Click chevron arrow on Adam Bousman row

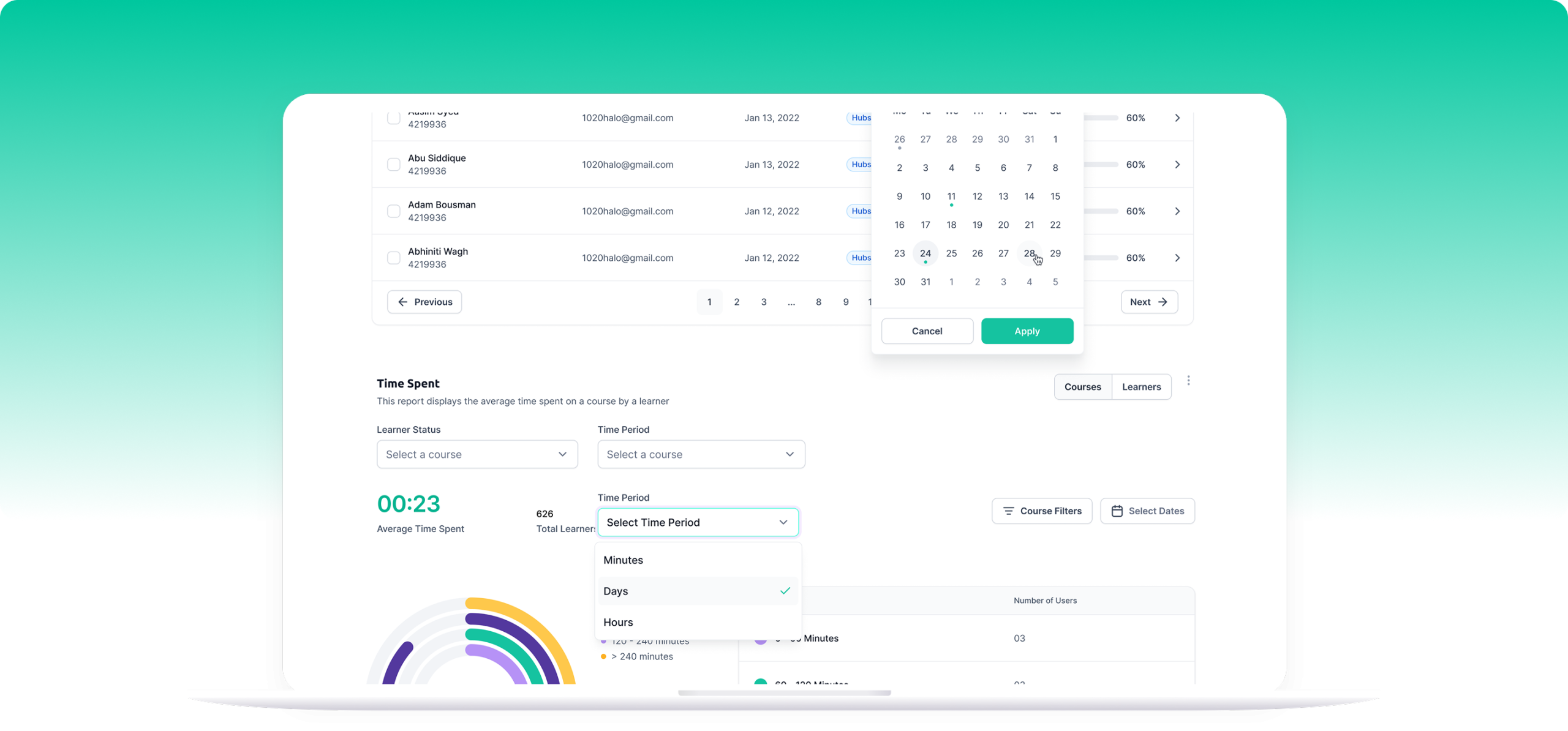1177,211
